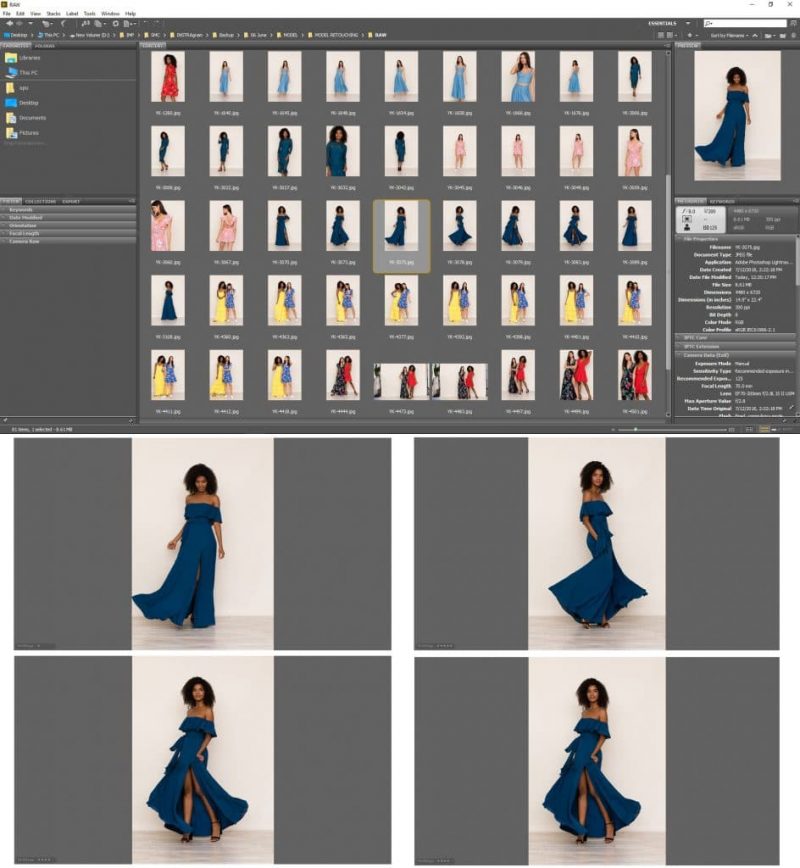Screen dimensions: 800x868
Task: Select This PC in the Favorites panel
Action: tap(30, 72)
